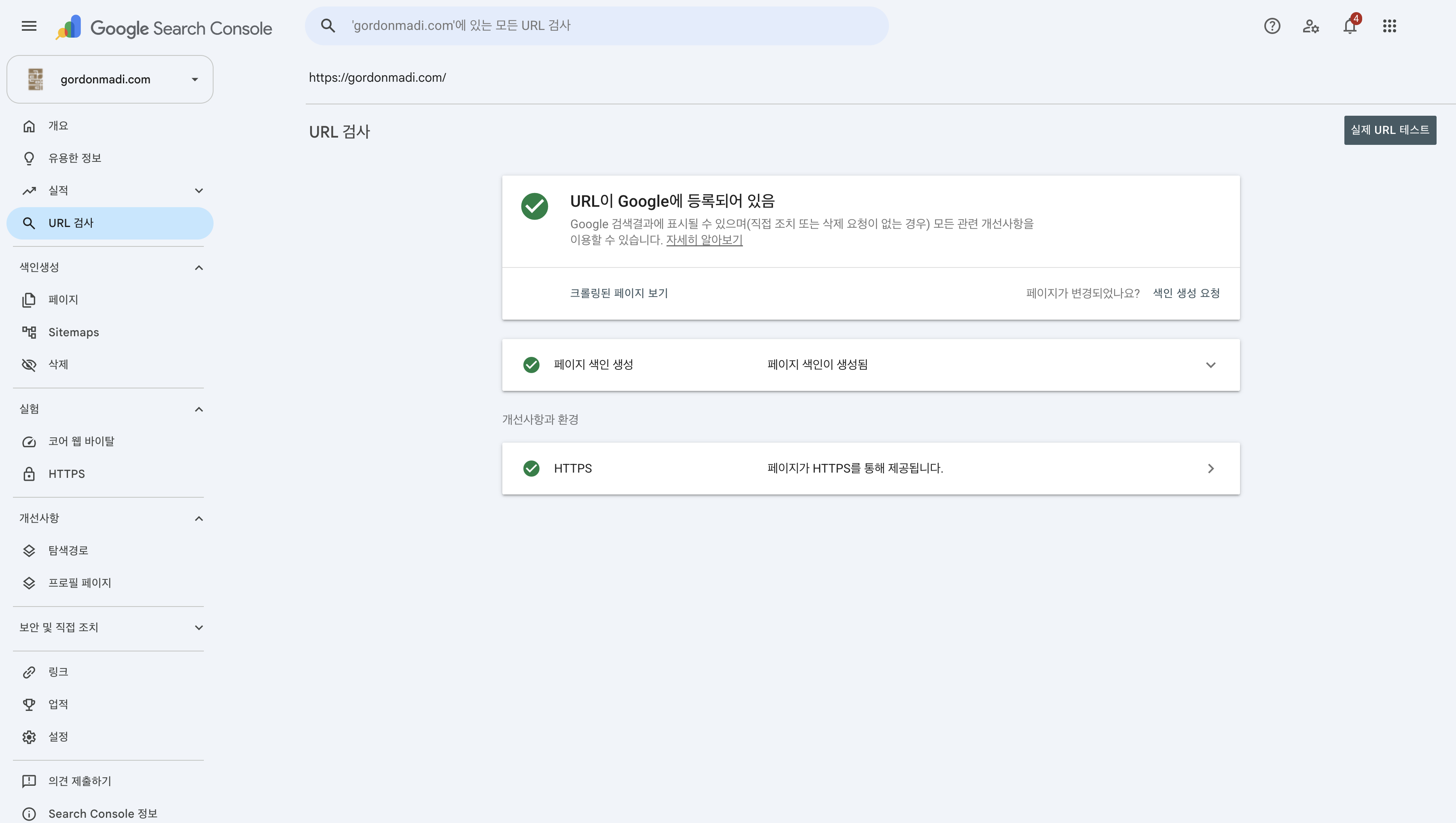Open 의견 제출하기 feedback

(110, 781)
